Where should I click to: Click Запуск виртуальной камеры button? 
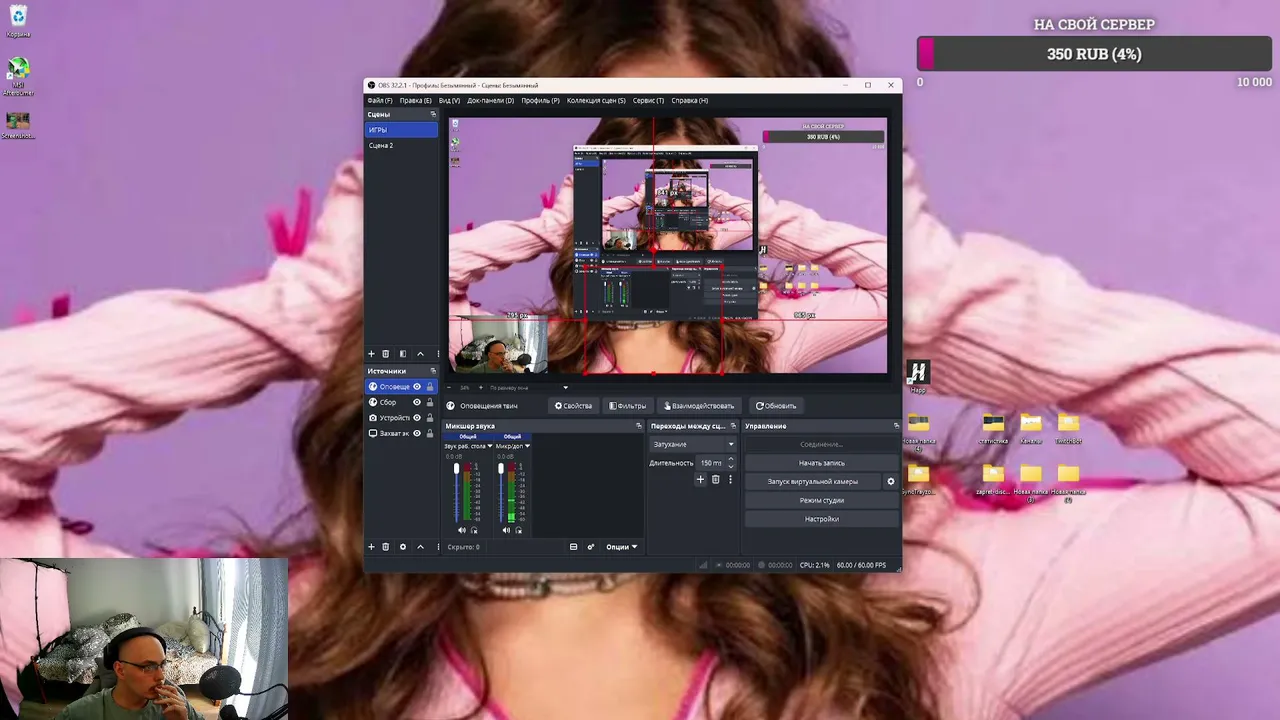[x=813, y=482]
